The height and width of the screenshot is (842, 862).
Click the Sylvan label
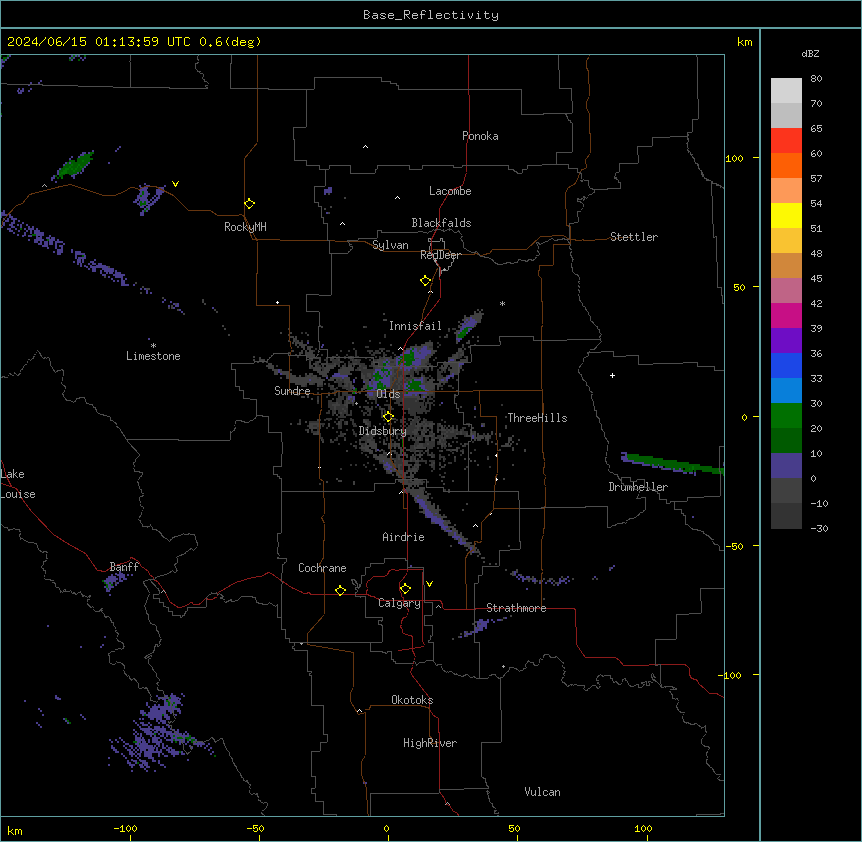tap(390, 245)
